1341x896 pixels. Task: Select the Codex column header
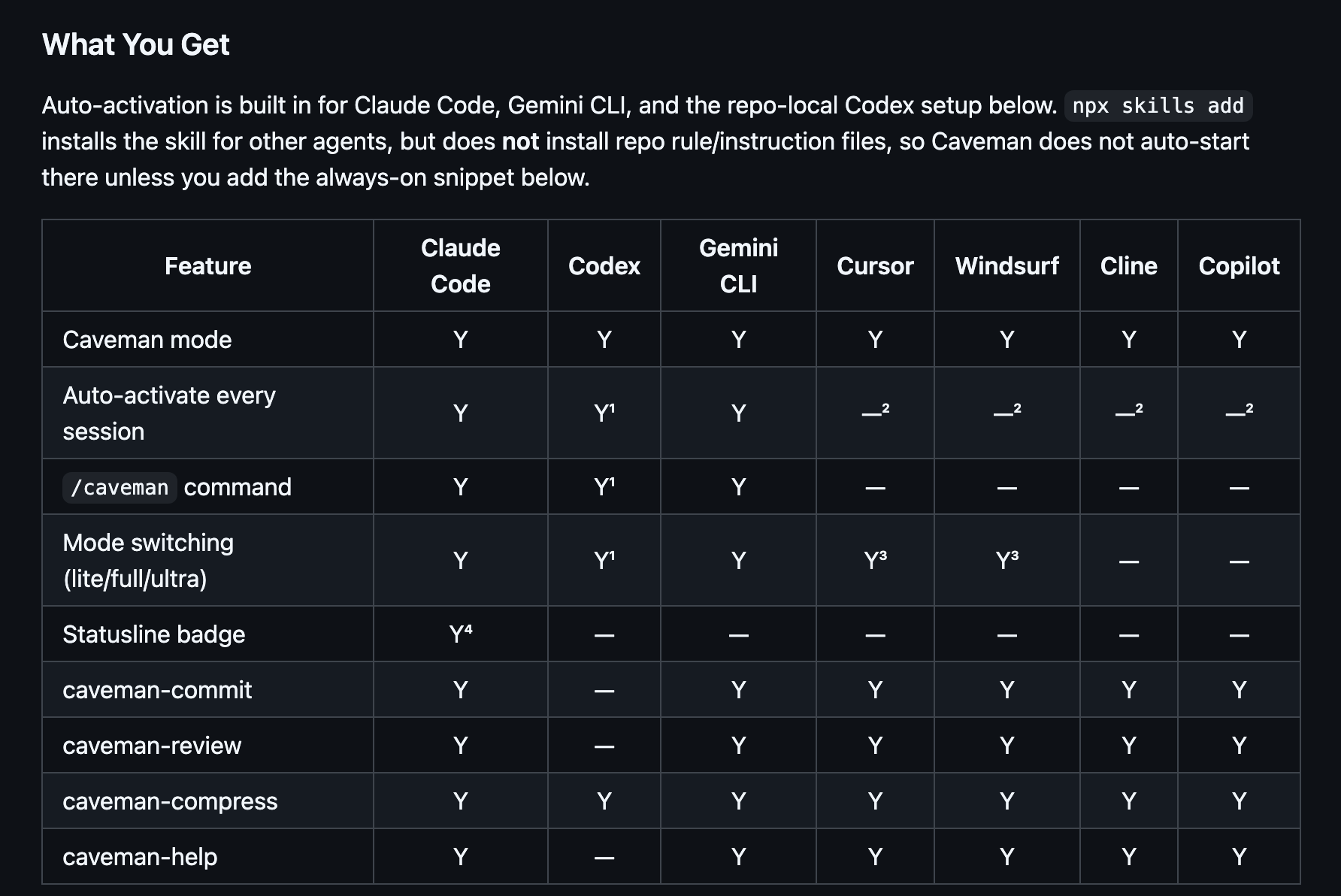(604, 266)
